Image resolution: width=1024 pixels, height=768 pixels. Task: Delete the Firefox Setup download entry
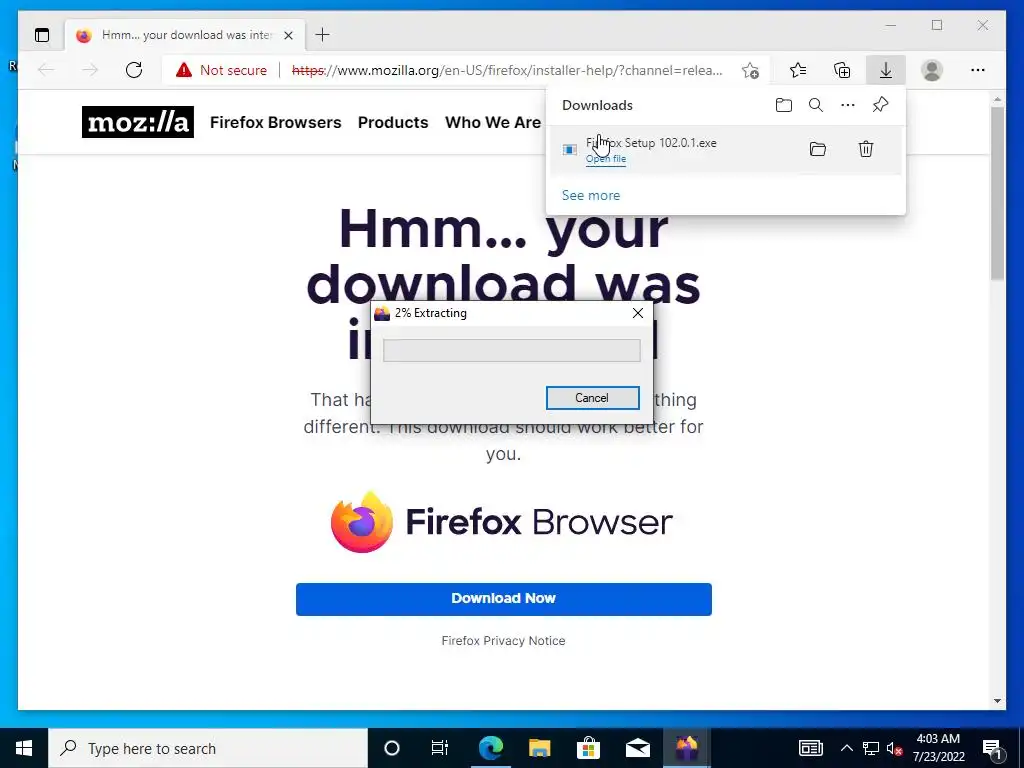pyautogui.click(x=866, y=149)
